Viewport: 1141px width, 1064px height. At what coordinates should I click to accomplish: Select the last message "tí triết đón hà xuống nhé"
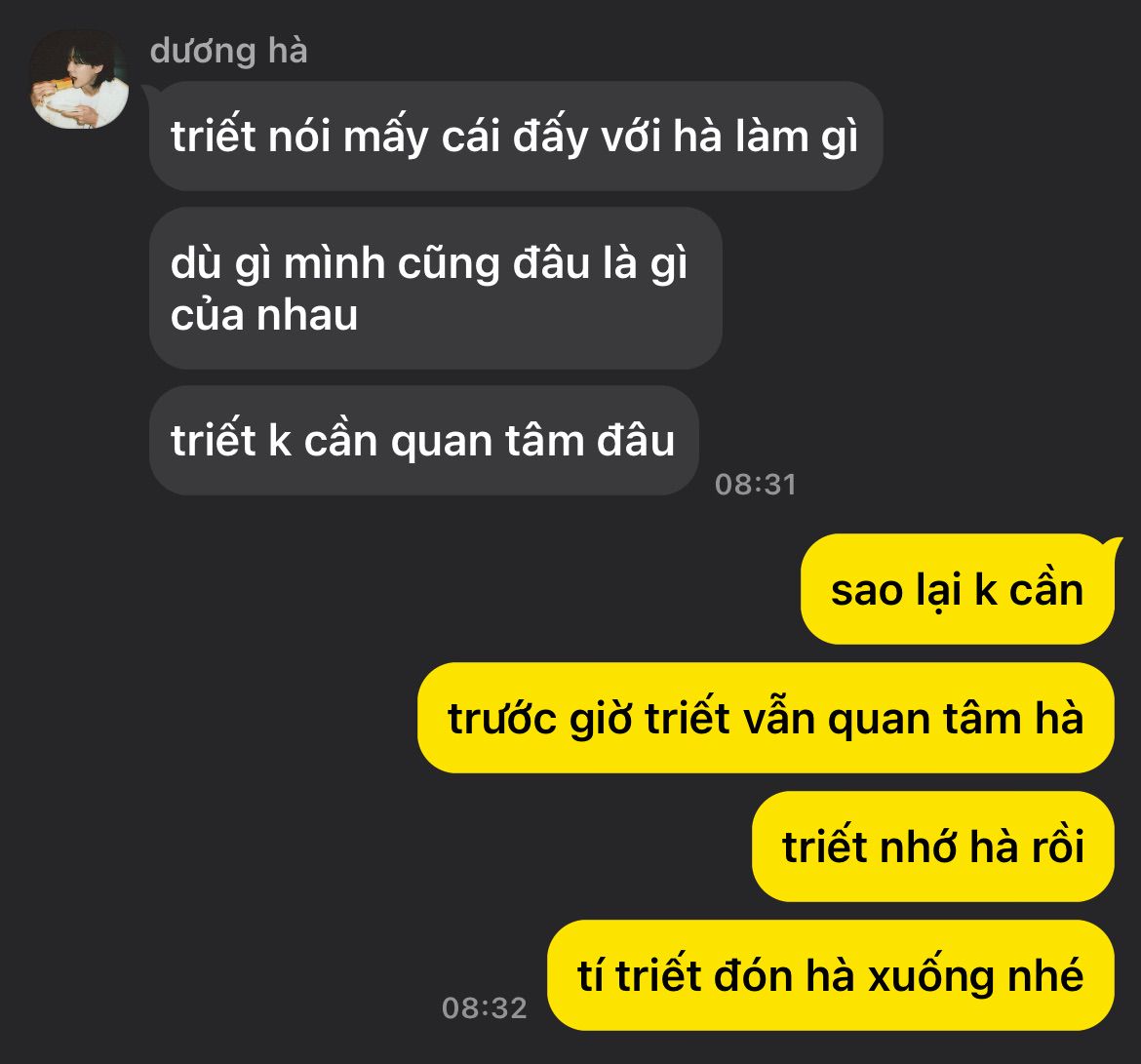pyautogui.click(x=830, y=975)
